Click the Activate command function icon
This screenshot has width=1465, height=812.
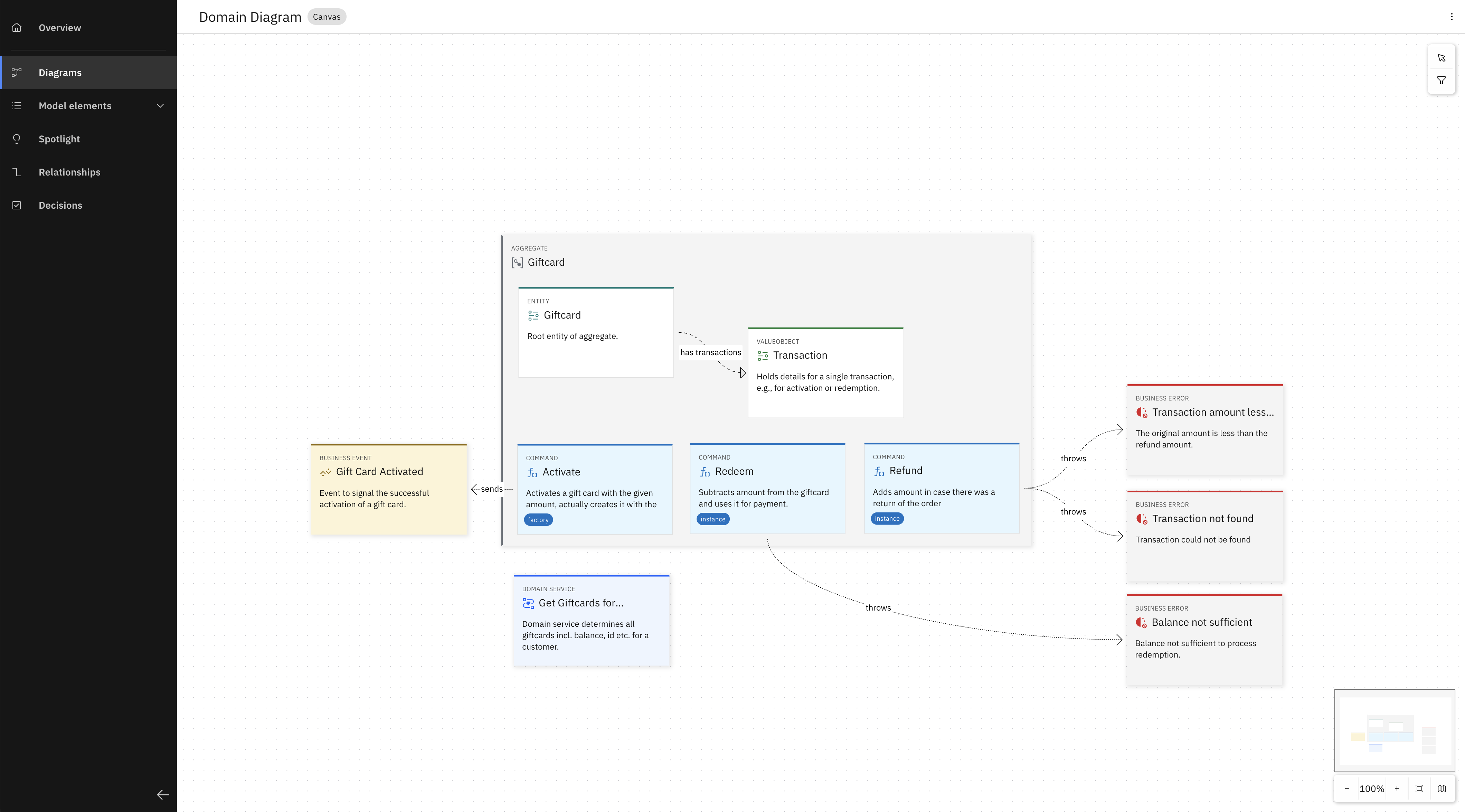tap(532, 473)
